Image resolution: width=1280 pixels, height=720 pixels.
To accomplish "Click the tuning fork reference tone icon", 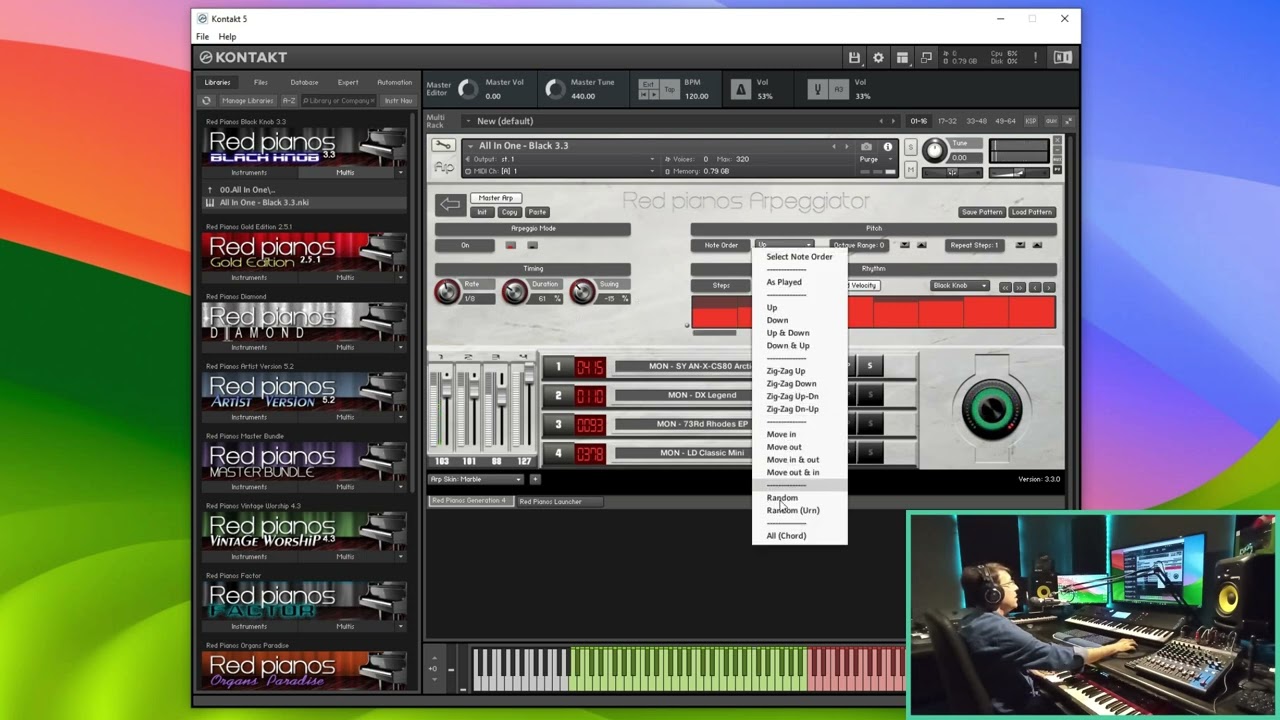I will click(x=817, y=90).
